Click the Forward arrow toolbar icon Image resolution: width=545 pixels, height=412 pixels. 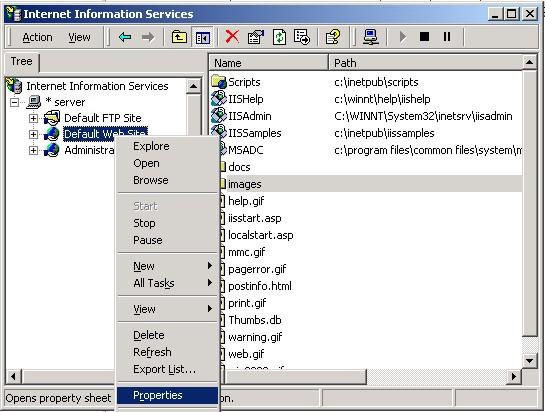pos(148,37)
